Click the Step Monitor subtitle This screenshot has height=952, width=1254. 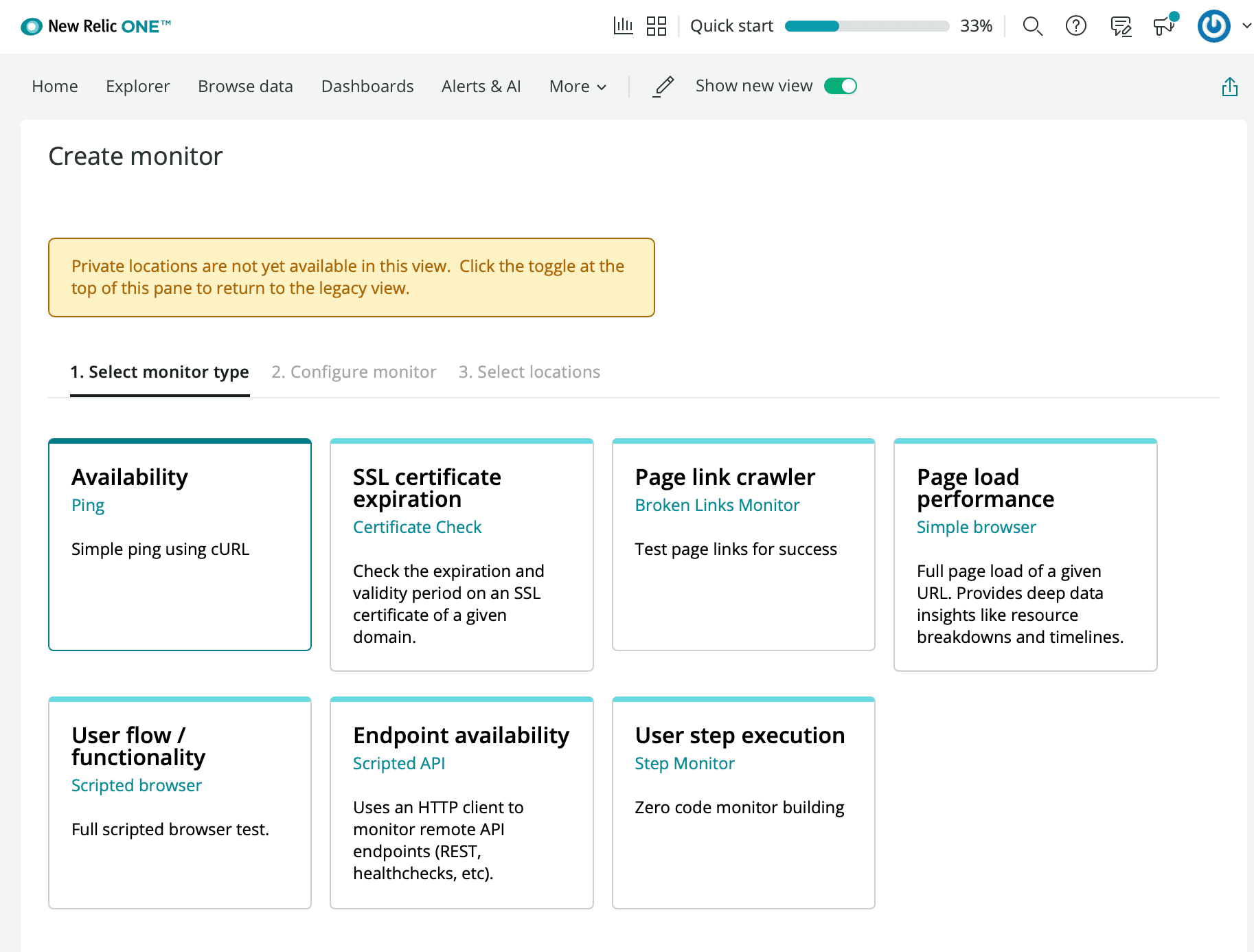point(685,764)
